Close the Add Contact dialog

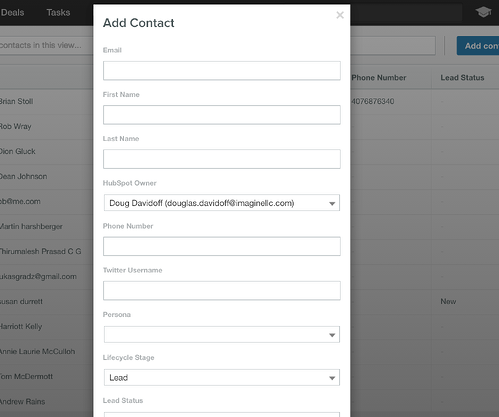(x=340, y=15)
